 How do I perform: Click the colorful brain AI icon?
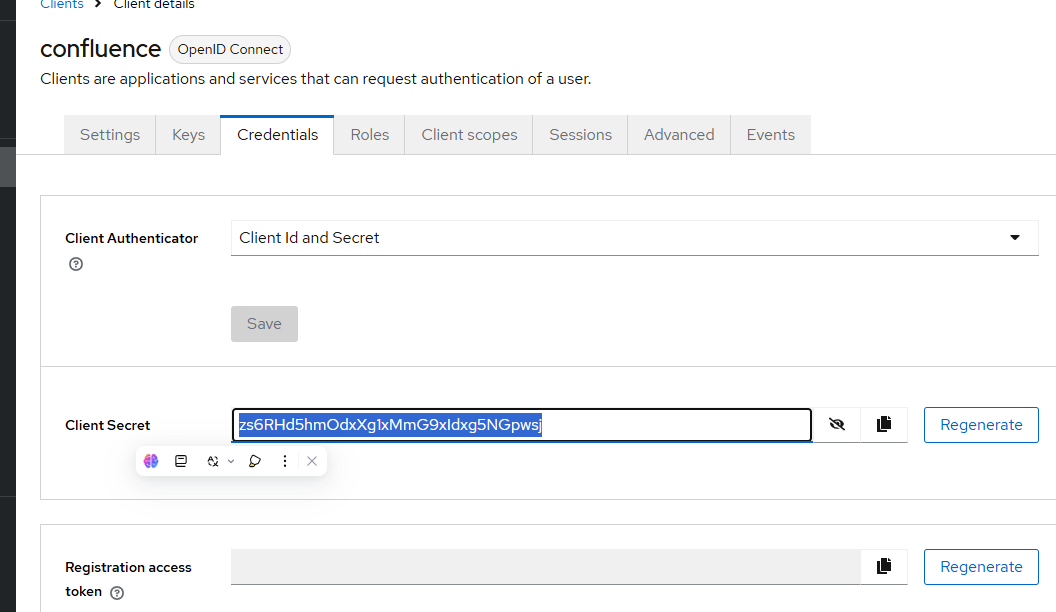151,461
